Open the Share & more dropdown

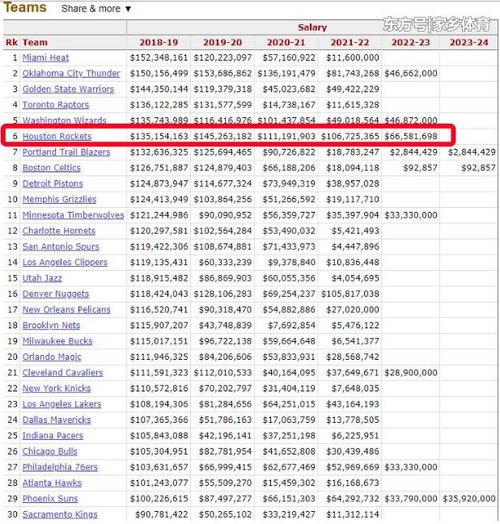coord(96,9)
